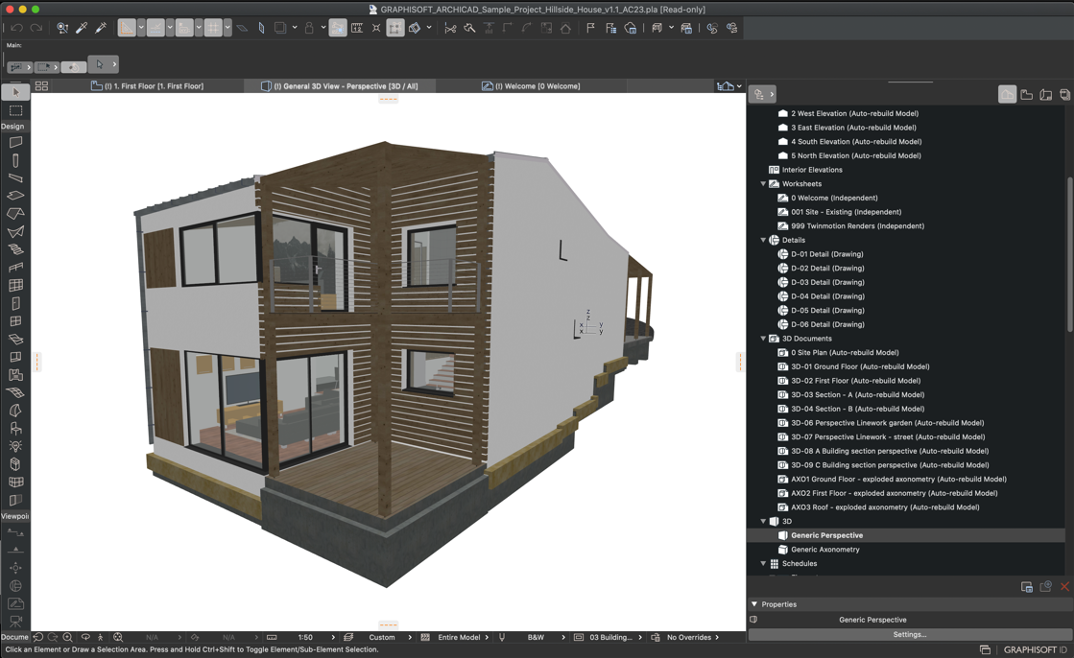Screen dimensions: 1074x658
Task: Click the Undo arrow in the toolbar
Action: coord(17,28)
